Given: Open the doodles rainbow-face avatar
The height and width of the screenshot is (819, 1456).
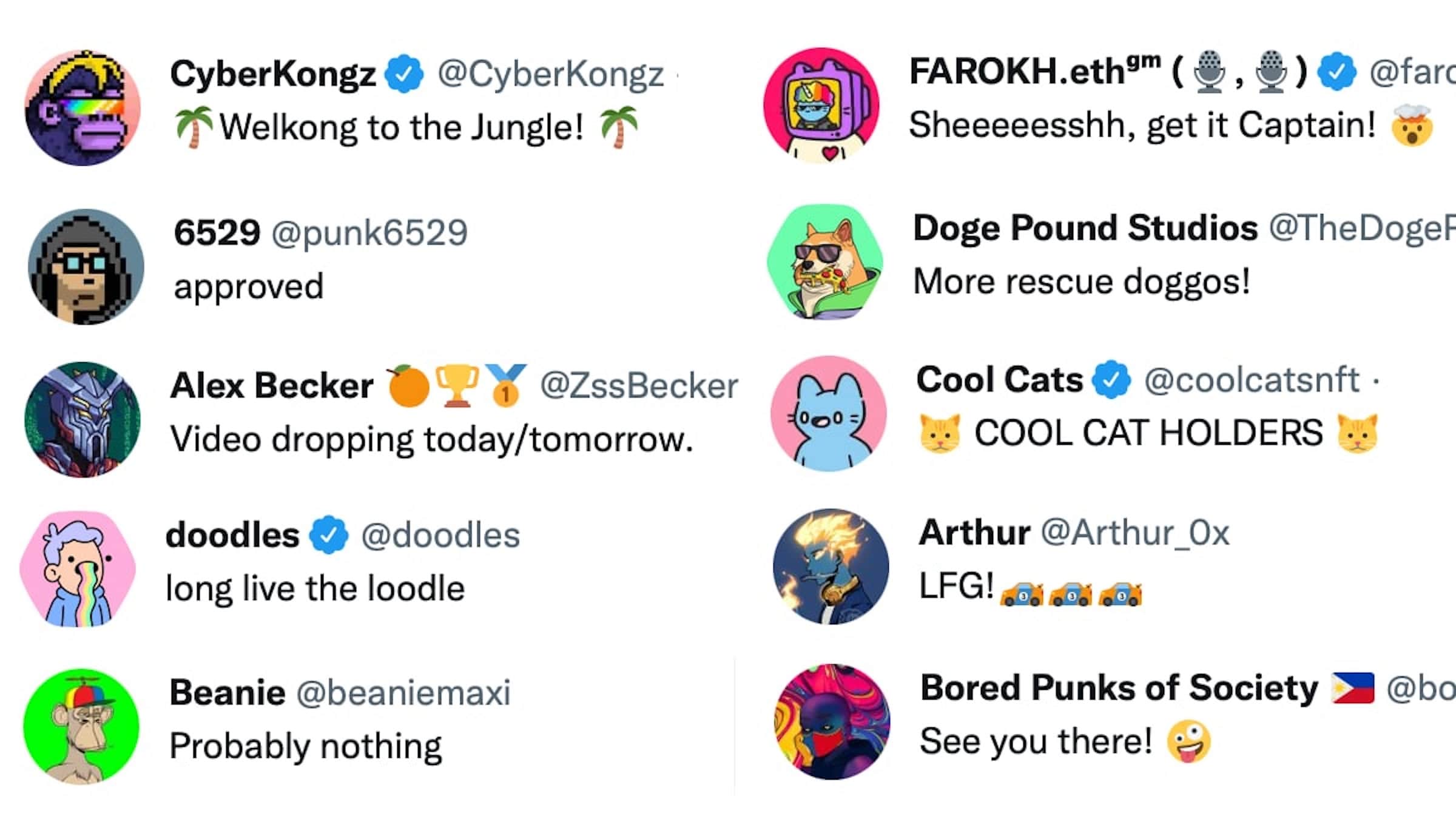Looking at the screenshot, I should click(78, 569).
